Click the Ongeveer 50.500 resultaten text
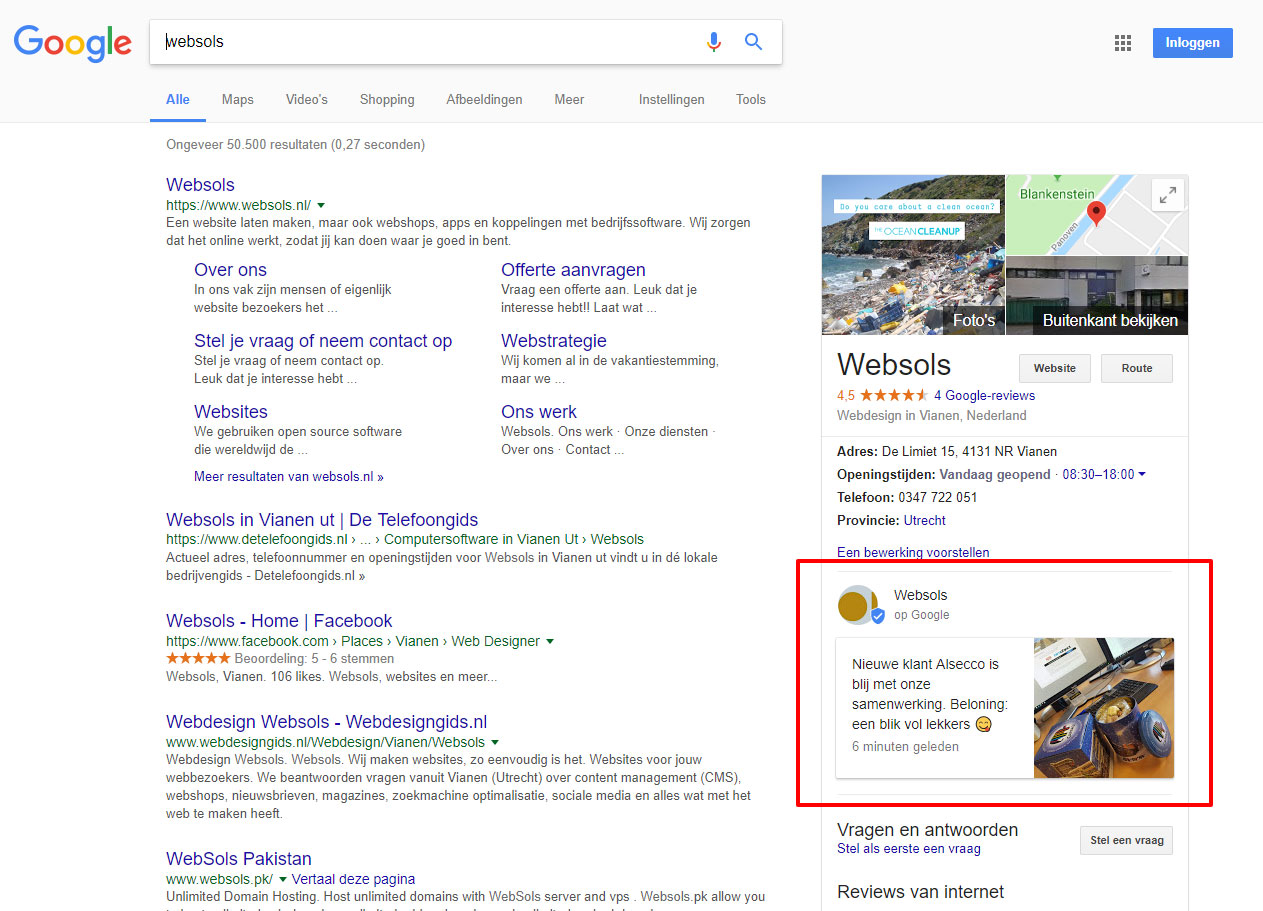 (295, 145)
